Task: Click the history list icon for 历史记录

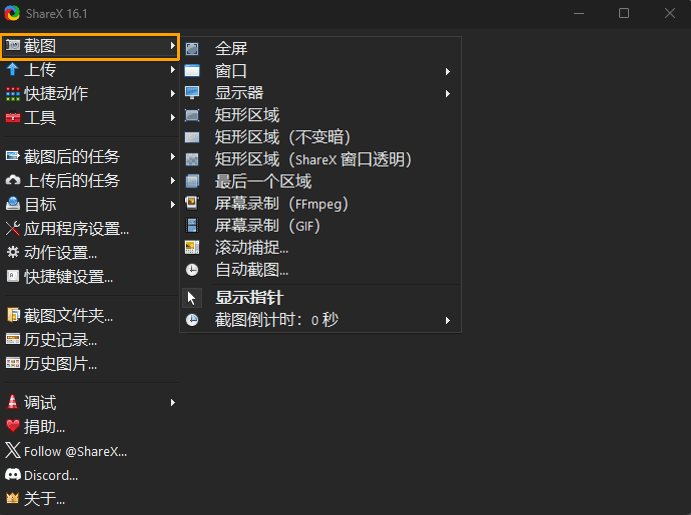Action: tap(13, 339)
